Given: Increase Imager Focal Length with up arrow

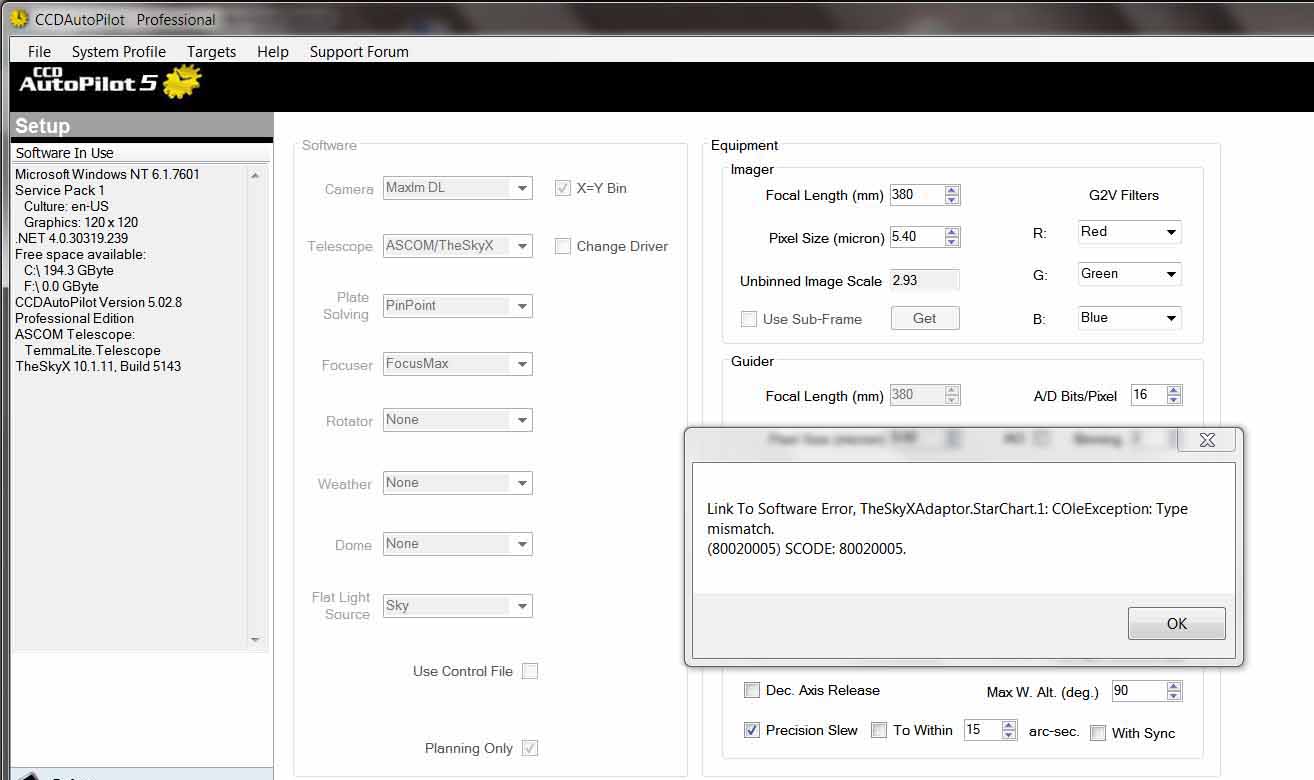Looking at the screenshot, I should 952,190.
